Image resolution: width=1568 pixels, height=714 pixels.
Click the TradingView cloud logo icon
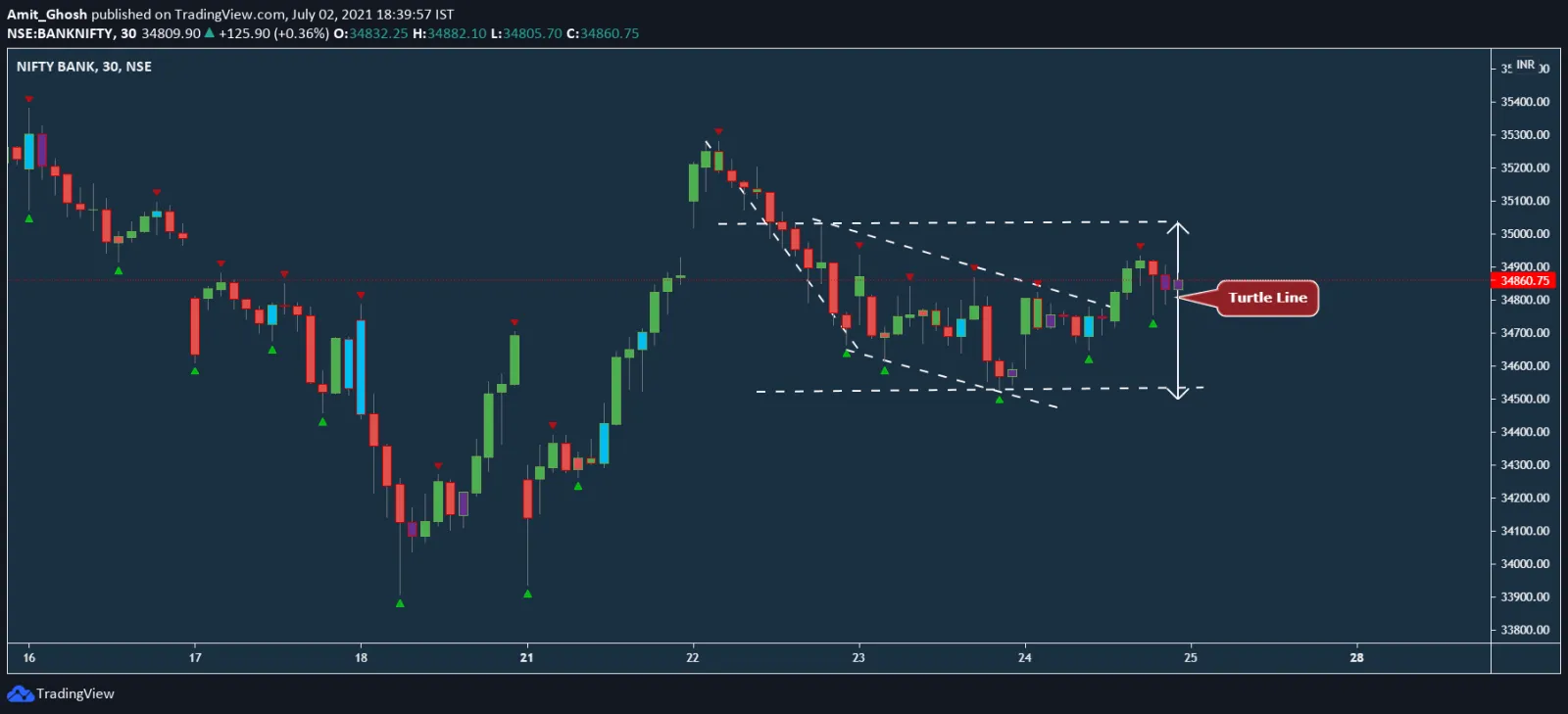(20, 694)
